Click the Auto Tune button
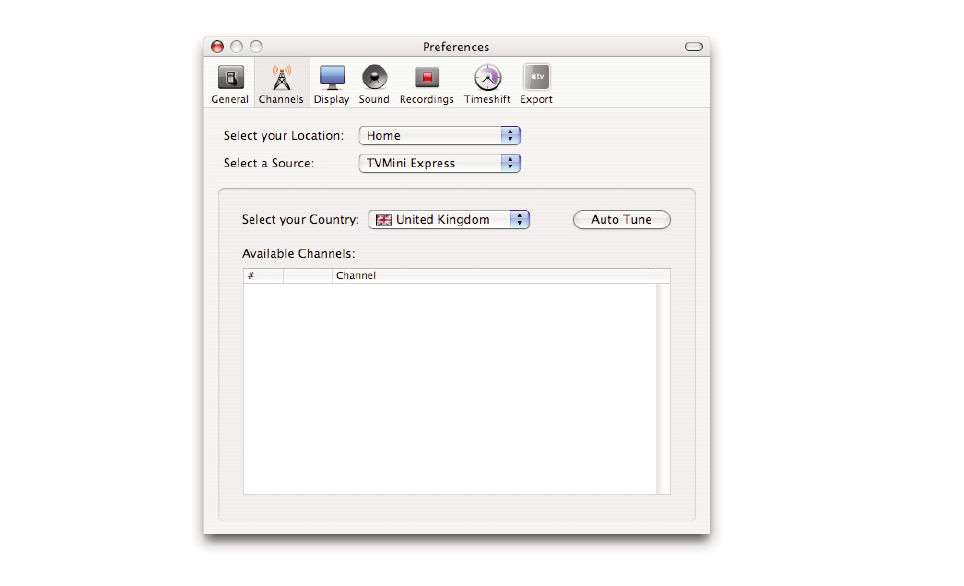Viewport: 964px width, 586px height. [x=622, y=220]
